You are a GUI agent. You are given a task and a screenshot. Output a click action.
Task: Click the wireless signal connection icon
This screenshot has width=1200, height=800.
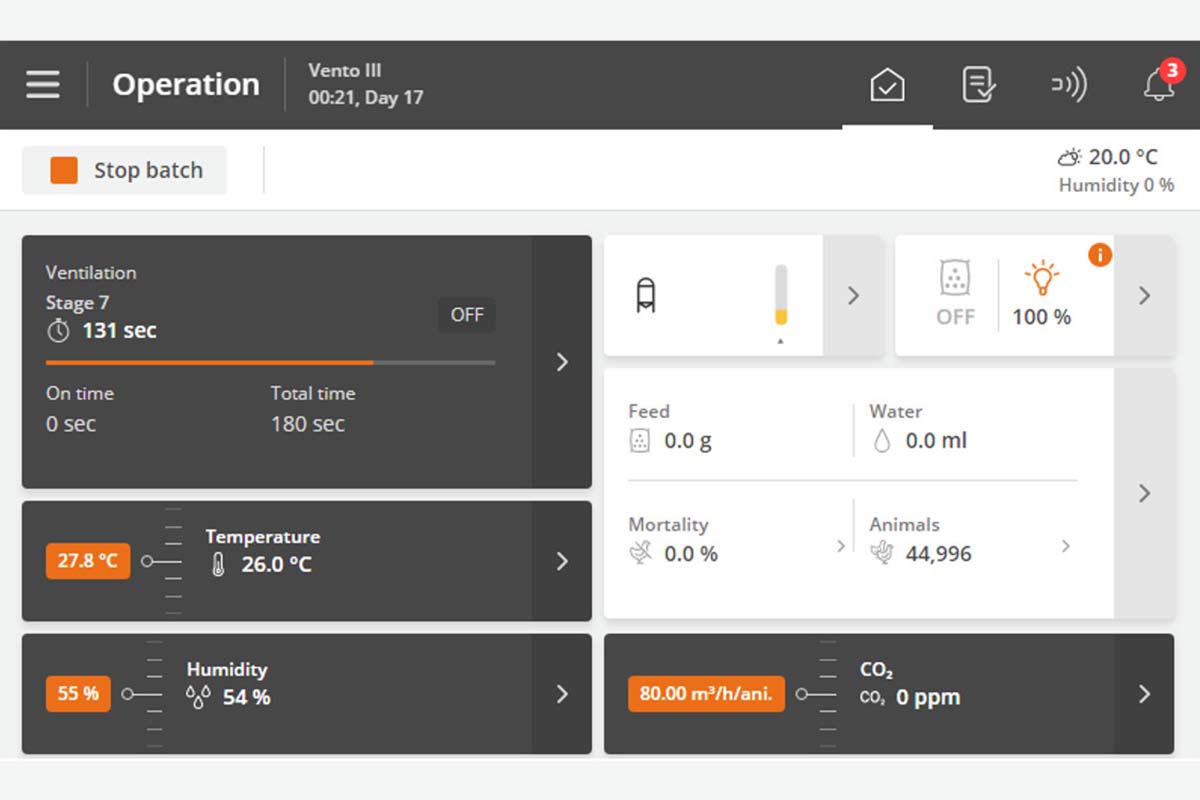click(x=1068, y=85)
